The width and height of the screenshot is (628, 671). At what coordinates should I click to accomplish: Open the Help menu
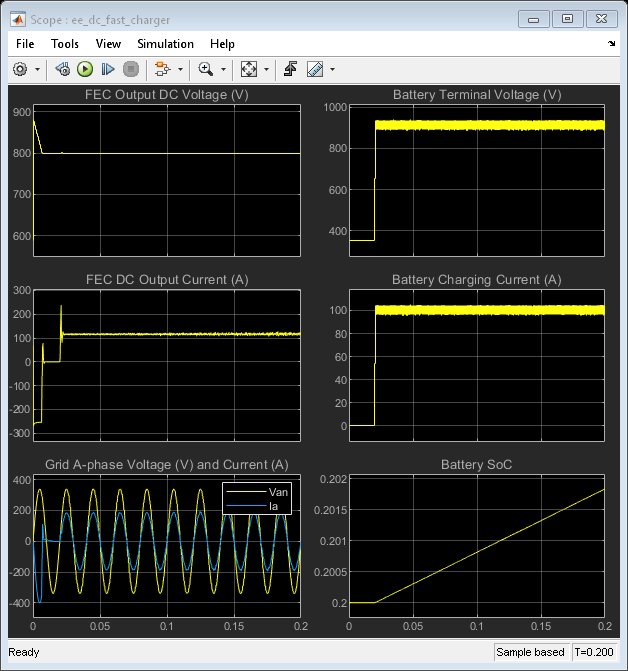tap(222, 44)
